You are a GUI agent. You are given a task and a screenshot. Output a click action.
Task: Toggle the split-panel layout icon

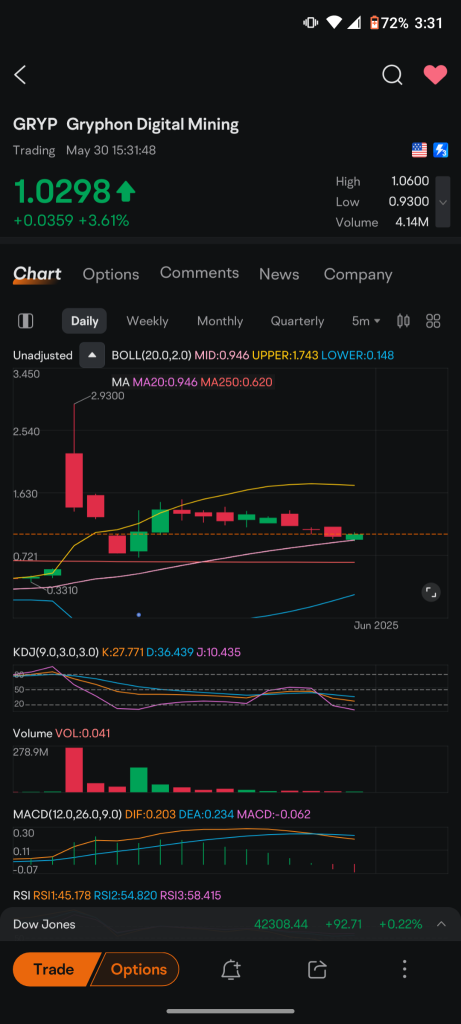(x=25, y=321)
